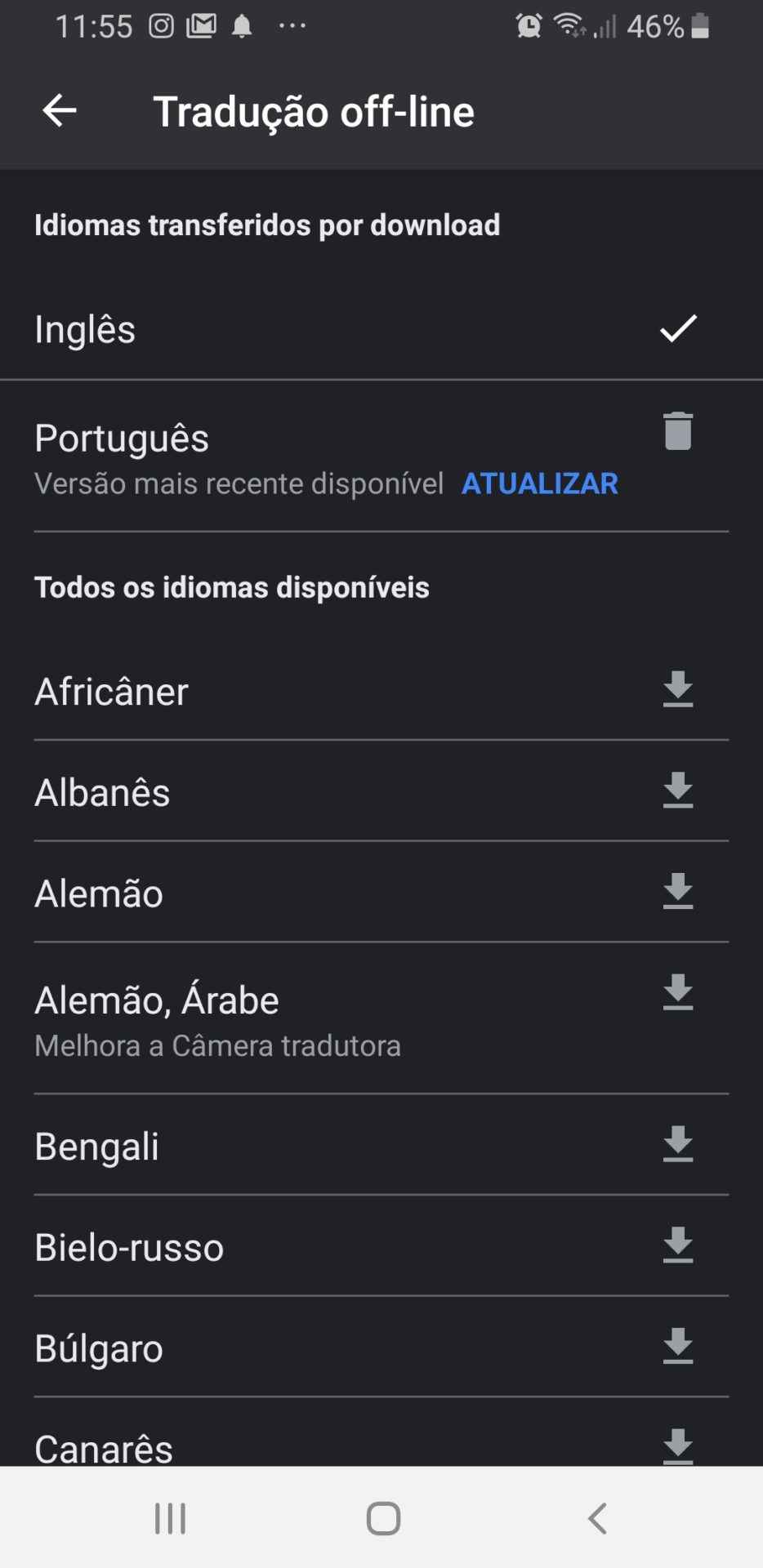Download the Búlgaro language pack

point(677,1347)
